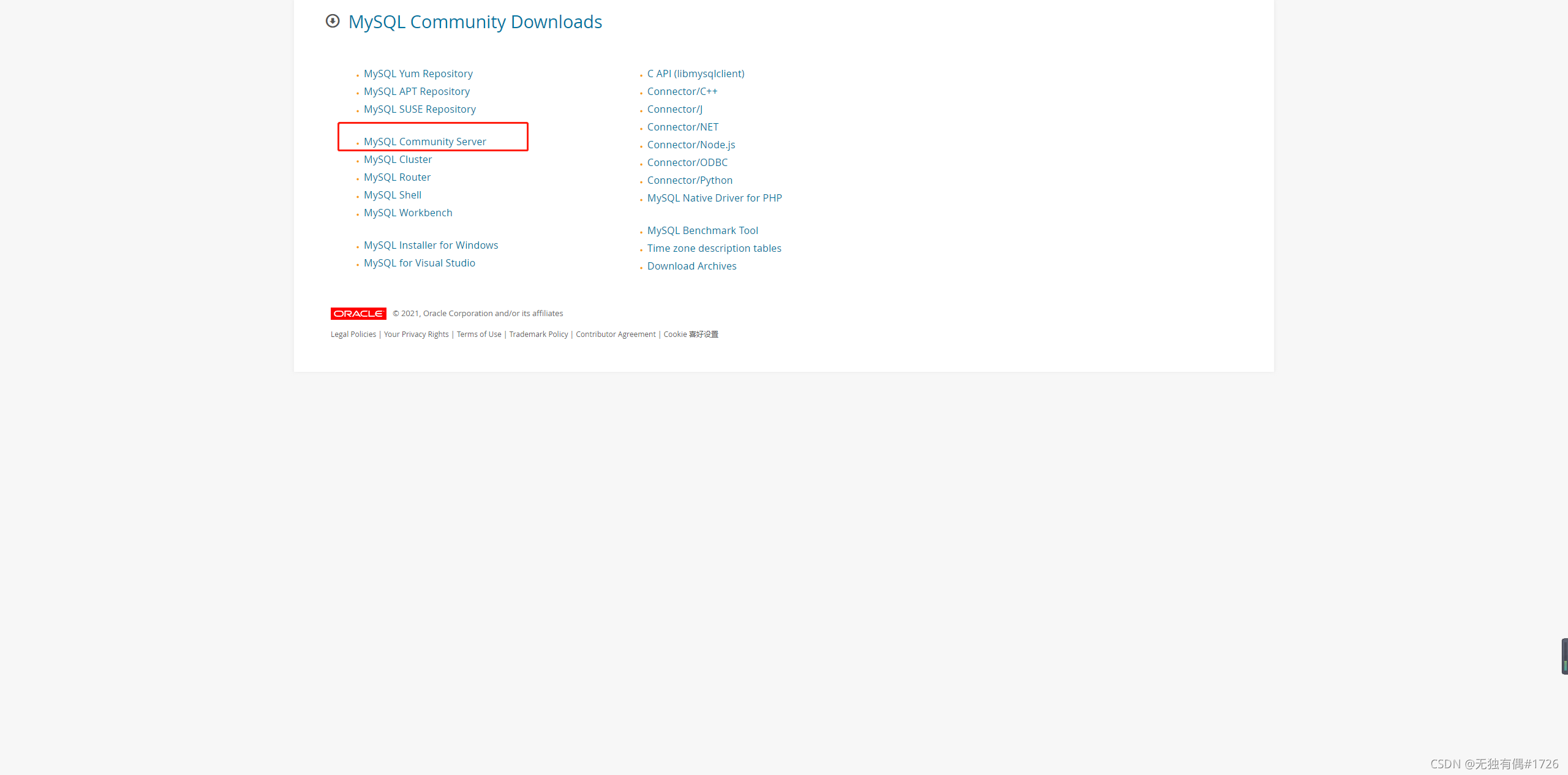The width and height of the screenshot is (1568, 775).
Task: Open Connector/ODBC link
Action: pyautogui.click(x=687, y=162)
